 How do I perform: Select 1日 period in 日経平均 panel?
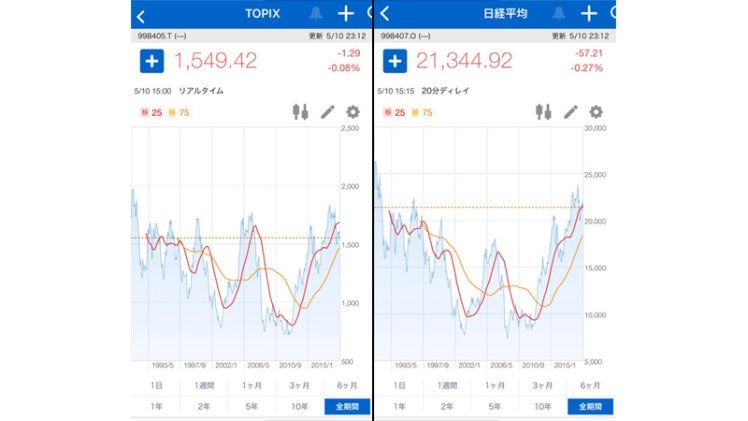(399, 385)
